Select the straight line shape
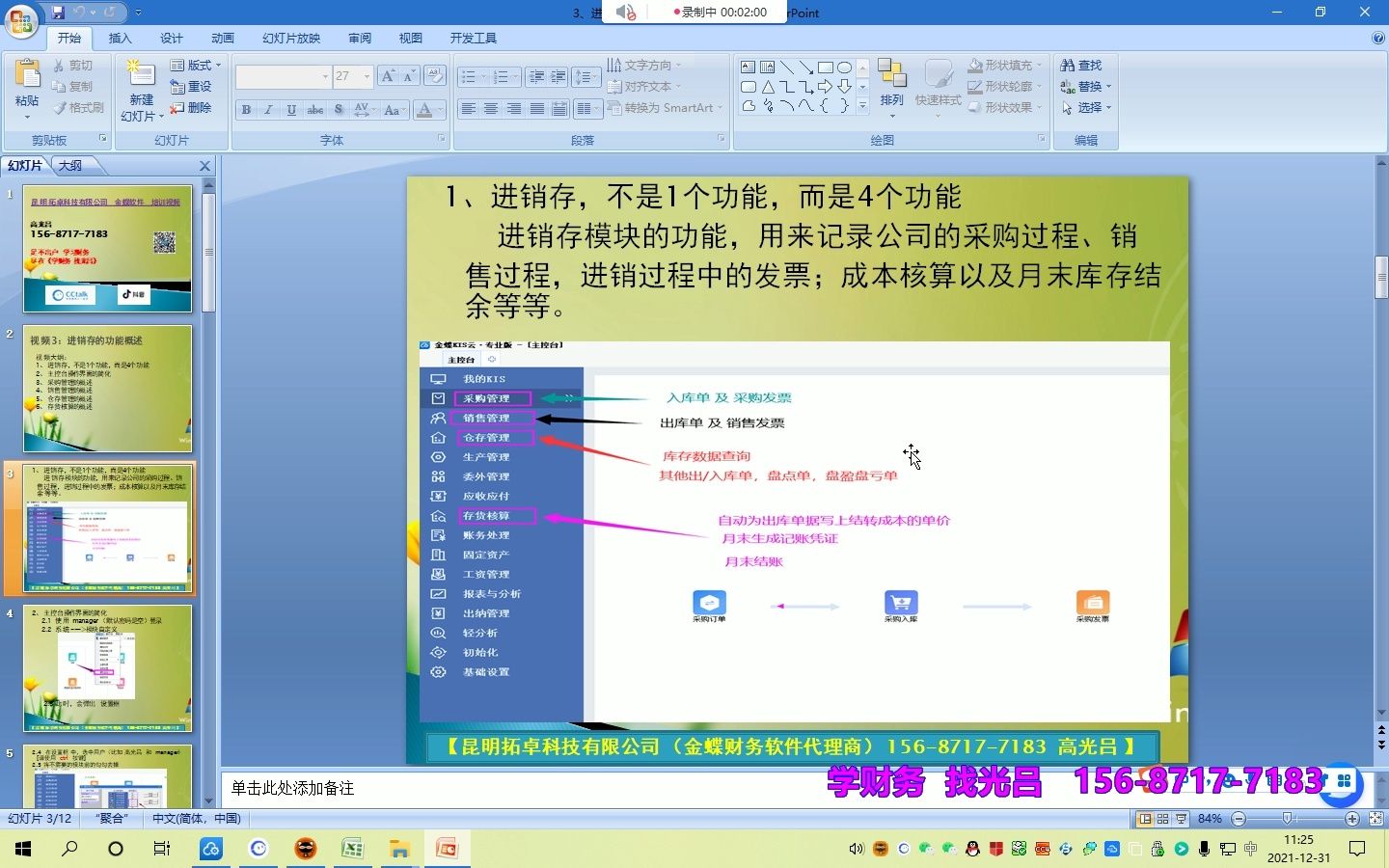The width and height of the screenshot is (1389, 868). point(787,68)
